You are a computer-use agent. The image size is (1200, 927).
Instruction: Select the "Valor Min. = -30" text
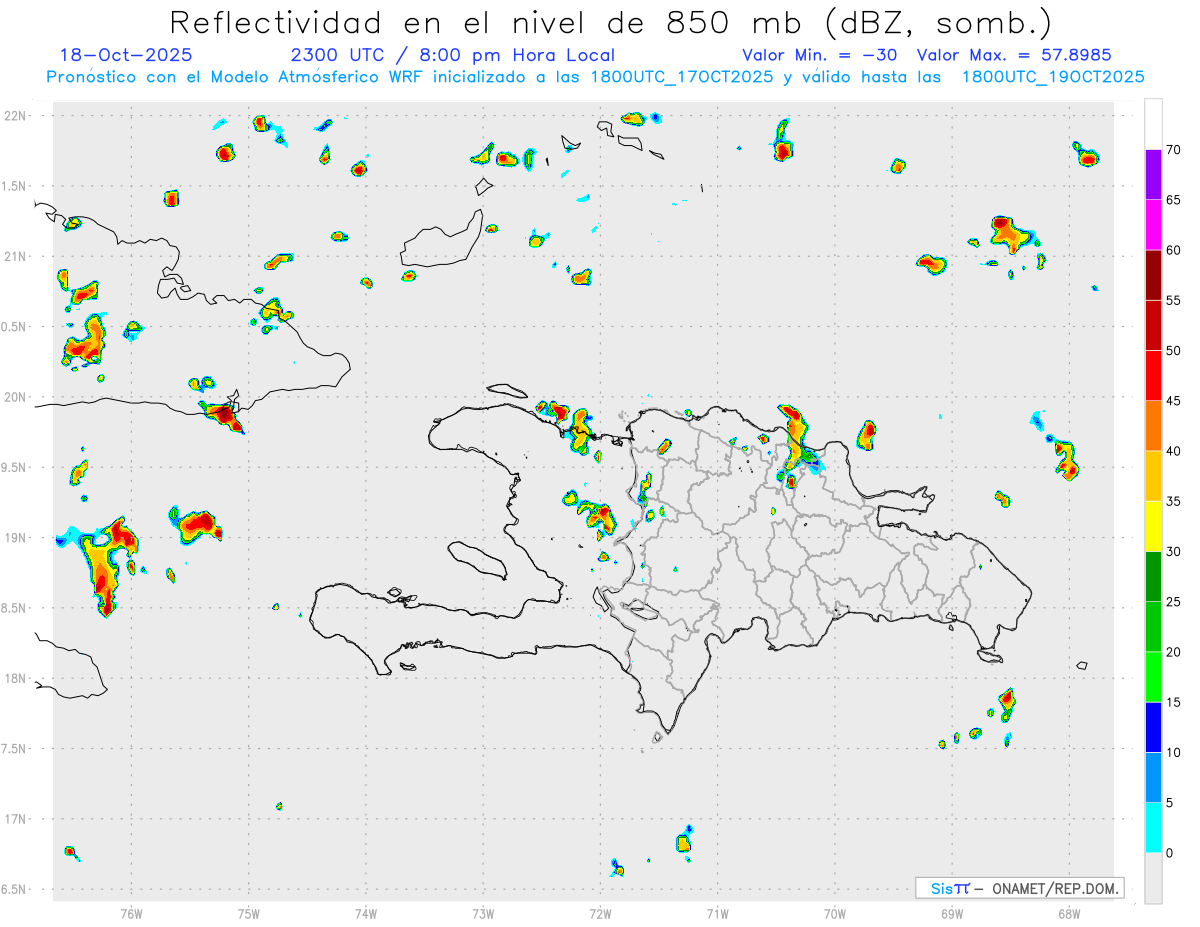[x=821, y=55]
